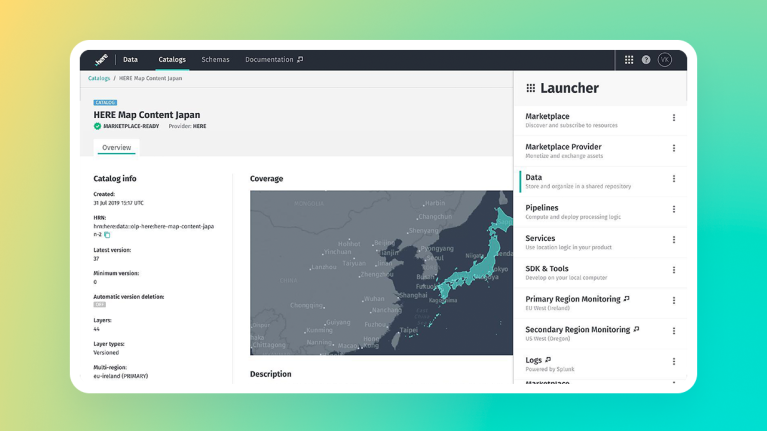The image size is (767, 431).
Task: Open options menu for Logs row
Action: click(x=674, y=361)
